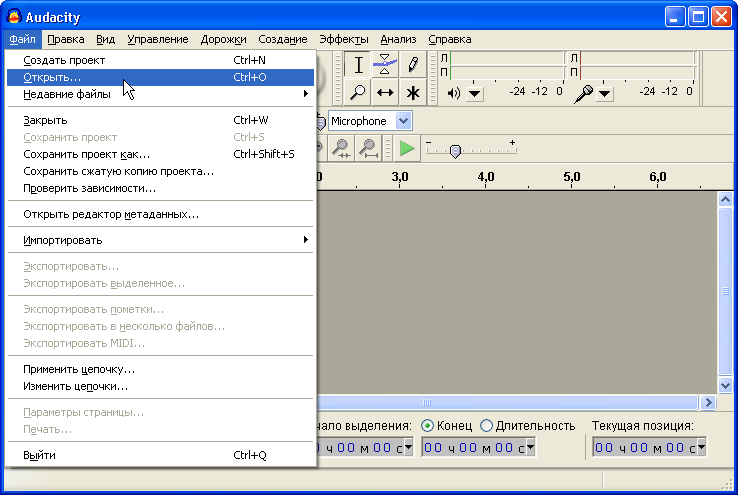The image size is (738, 495).
Task: Click the Fit Project zoom icon
Action: pos(369,148)
